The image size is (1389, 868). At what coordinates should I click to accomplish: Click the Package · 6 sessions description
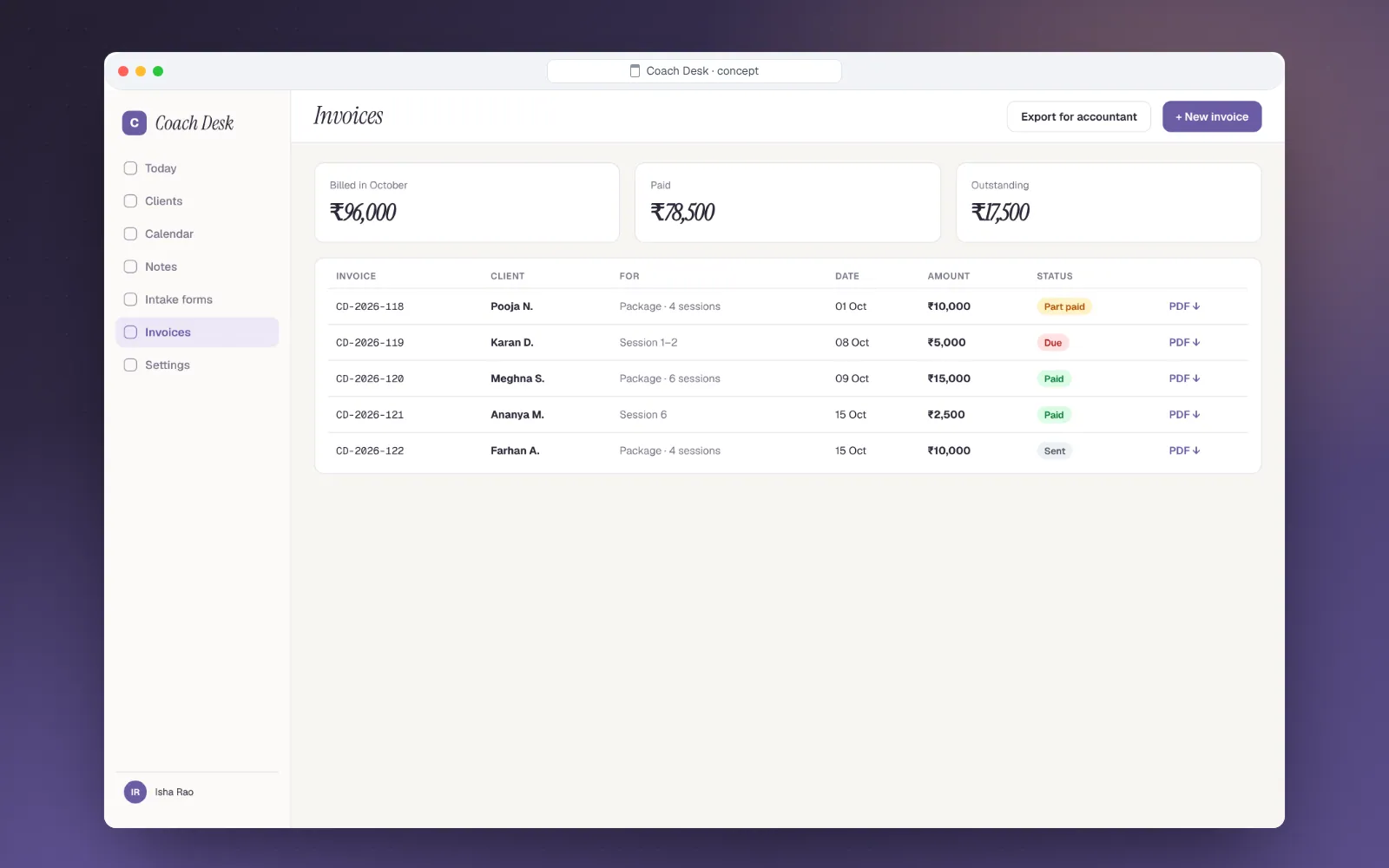pyautogui.click(x=670, y=378)
